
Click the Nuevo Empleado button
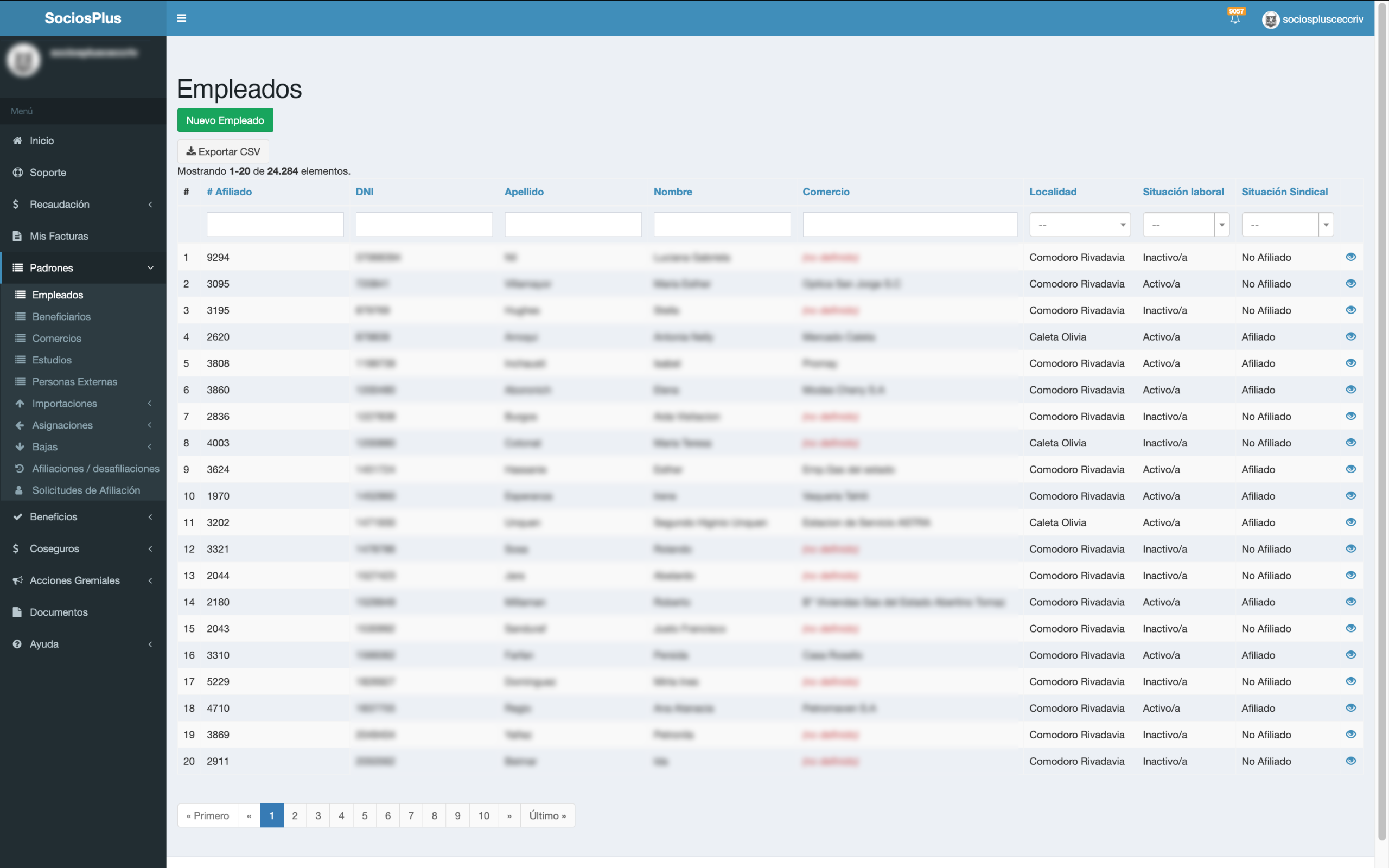[225, 120]
